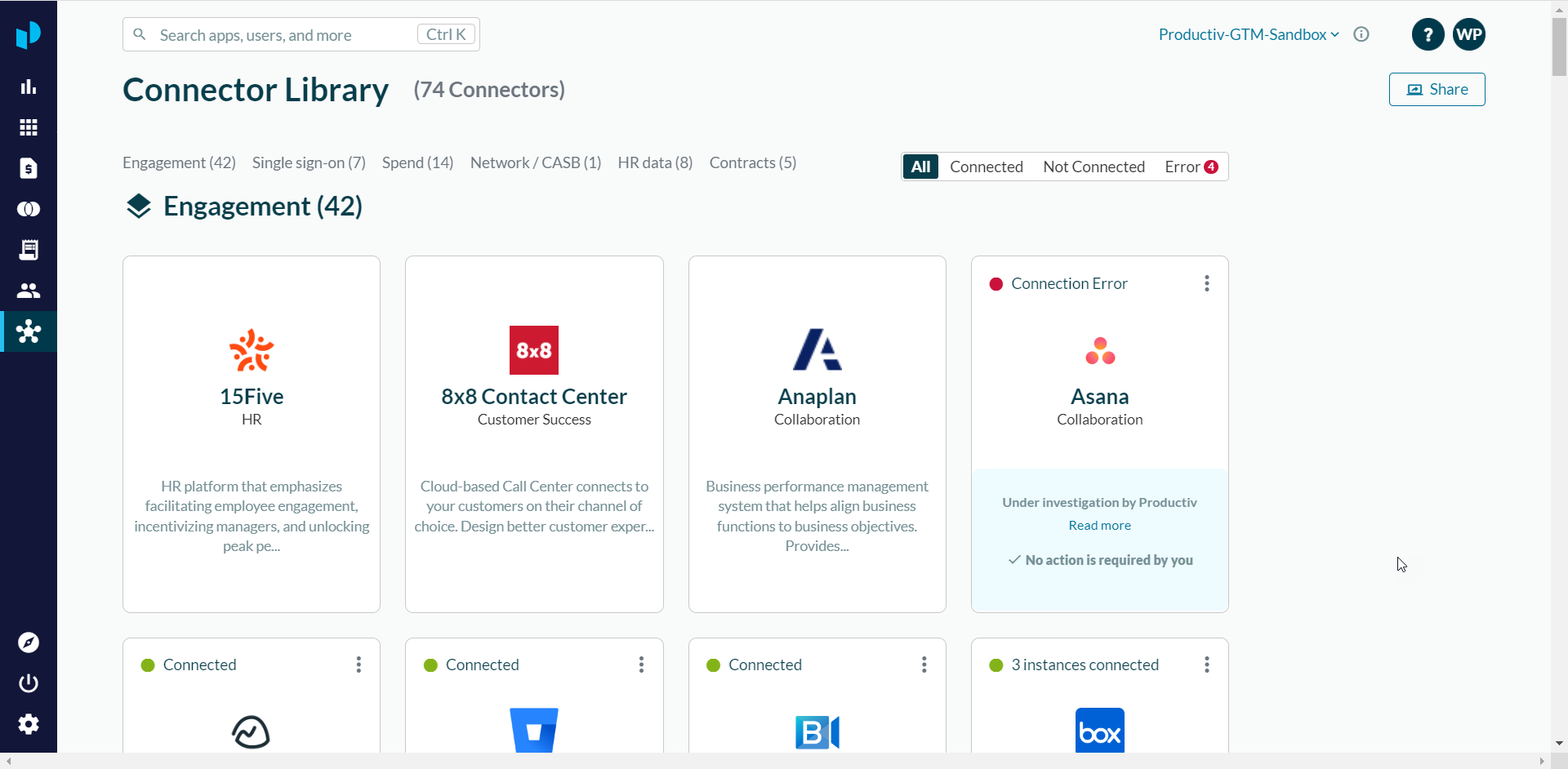Screen dimensions: 1568x769
Task: Click Read more link on Asana card
Action: pyautogui.click(x=1099, y=526)
